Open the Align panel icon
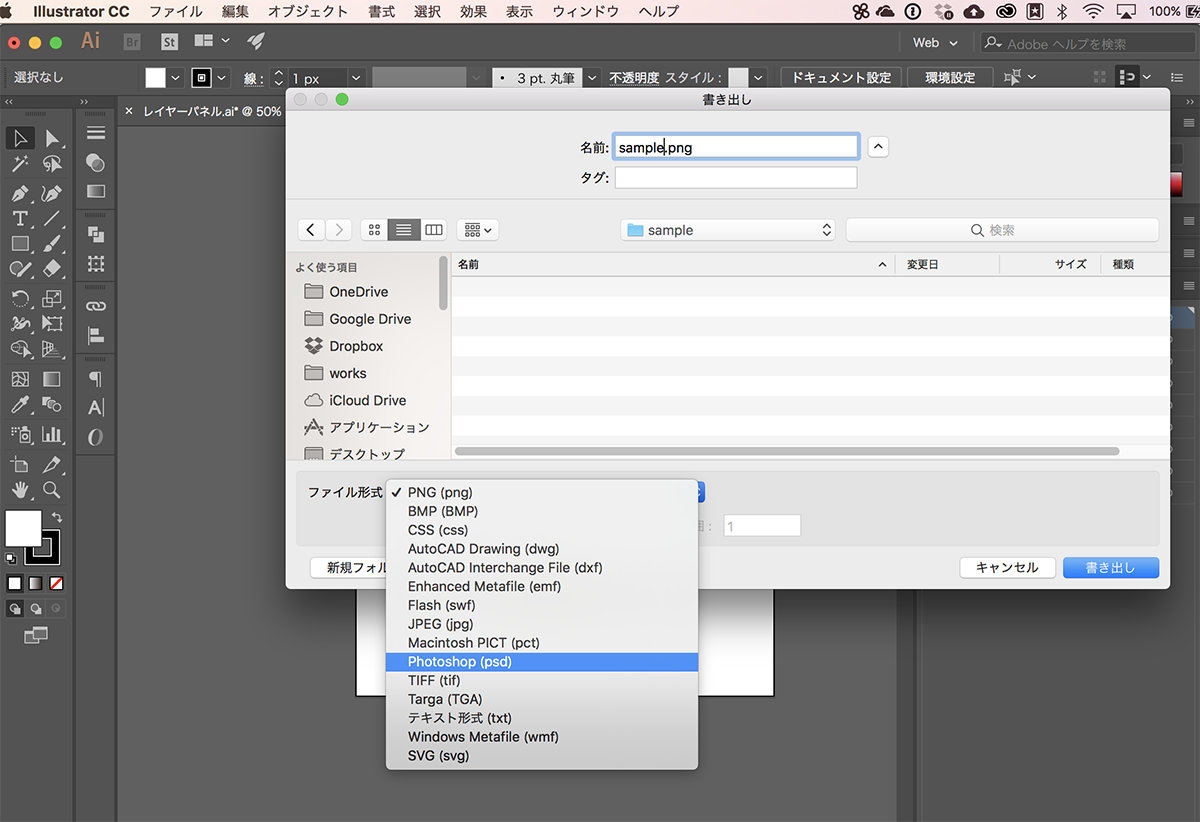1200x822 pixels. tap(96, 335)
